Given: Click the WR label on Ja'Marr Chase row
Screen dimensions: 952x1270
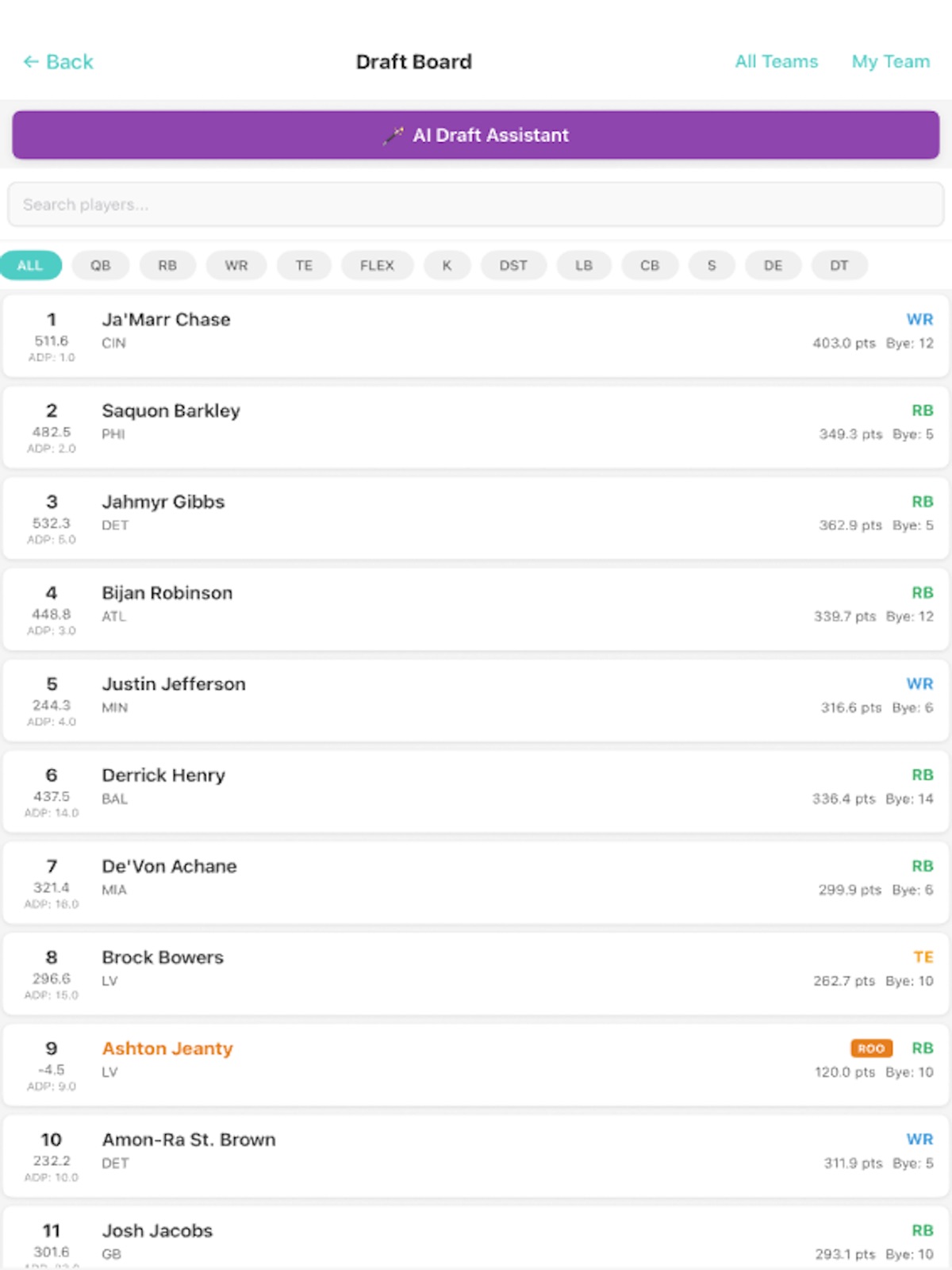Looking at the screenshot, I should click(x=919, y=319).
